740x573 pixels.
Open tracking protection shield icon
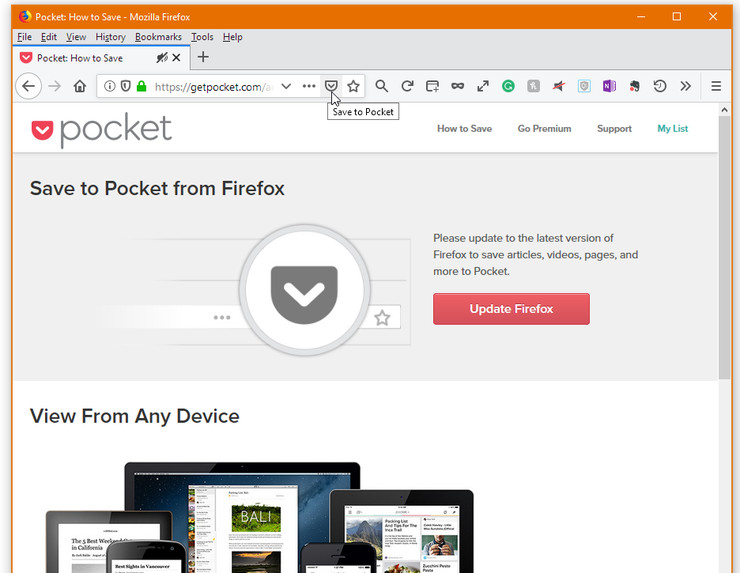126,86
